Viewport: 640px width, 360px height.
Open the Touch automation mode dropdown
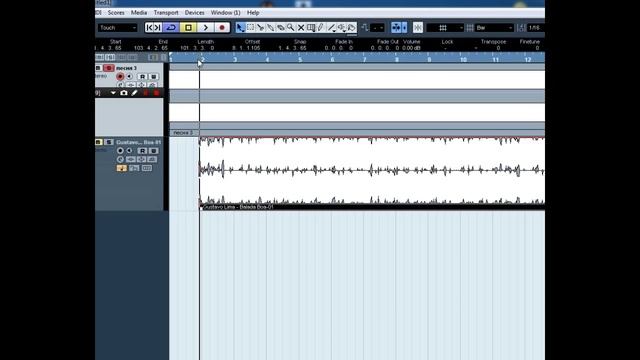(x=117, y=28)
